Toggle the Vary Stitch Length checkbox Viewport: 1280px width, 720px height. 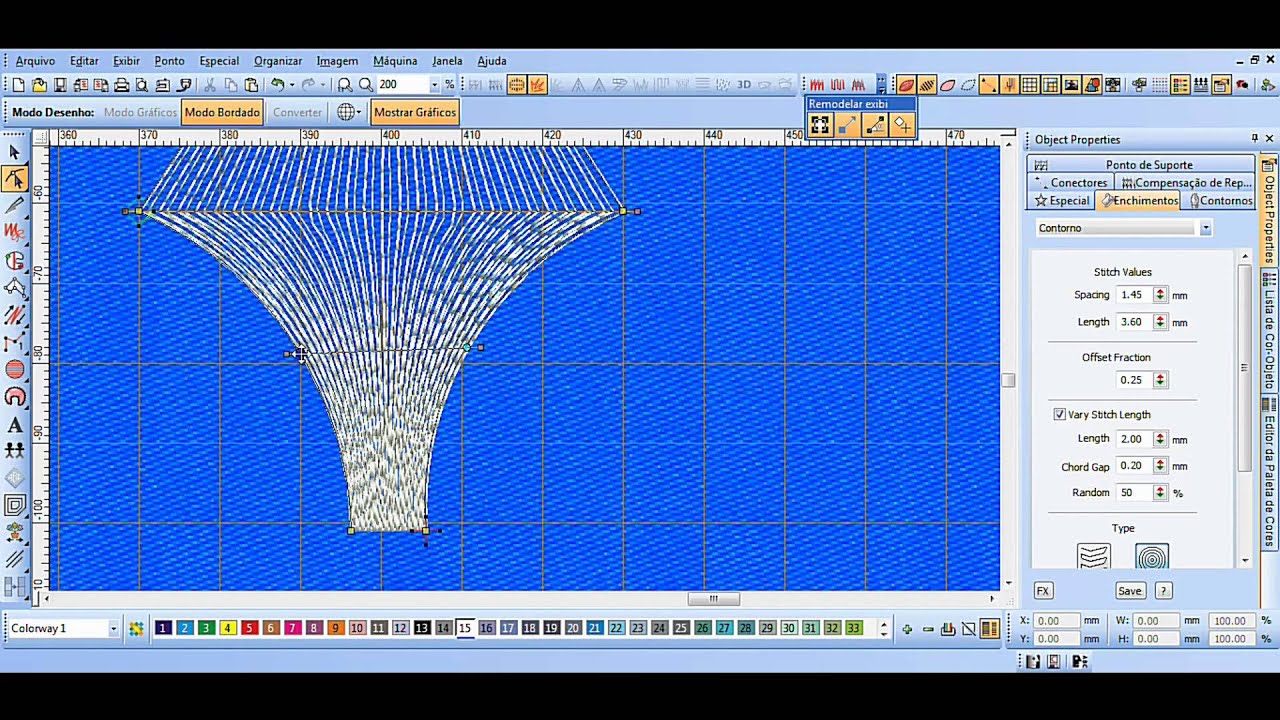[1060, 414]
